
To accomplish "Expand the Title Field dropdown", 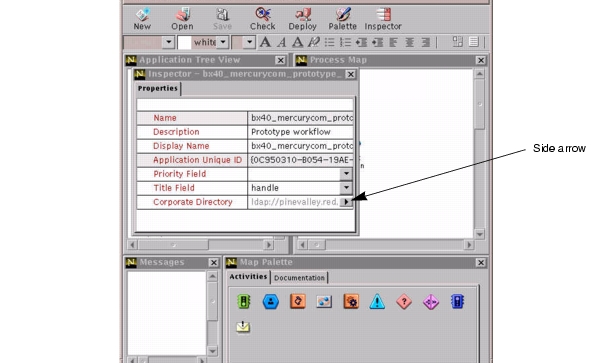I will 346,188.
